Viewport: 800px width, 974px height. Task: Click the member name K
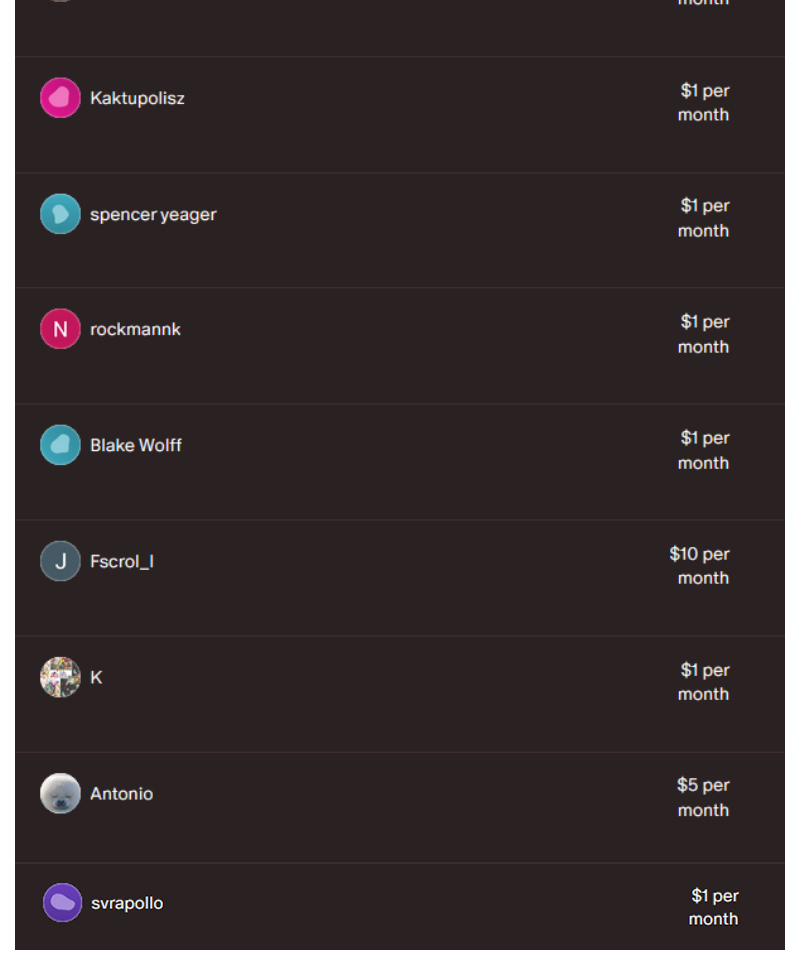point(96,678)
